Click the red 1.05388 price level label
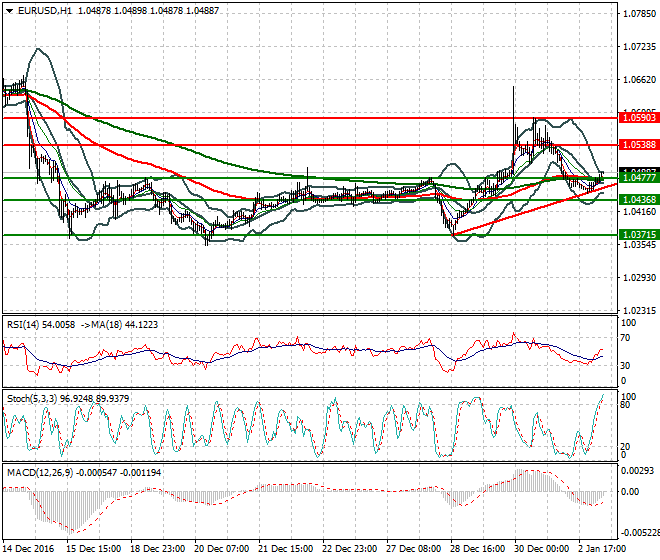The height and width of the screenshot is (560, 660). click(639, 145)
